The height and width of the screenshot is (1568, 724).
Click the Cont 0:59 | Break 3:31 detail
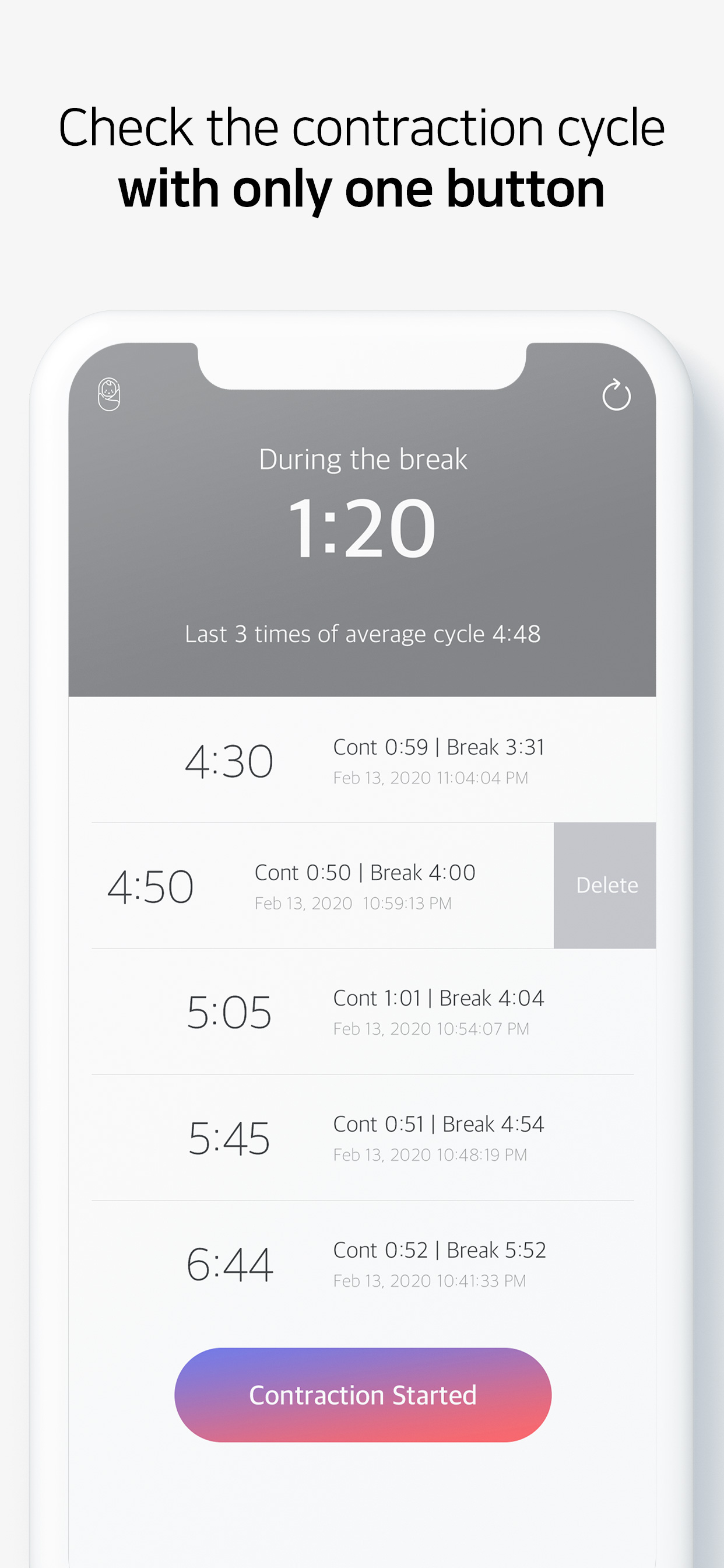tap(439, 747)
